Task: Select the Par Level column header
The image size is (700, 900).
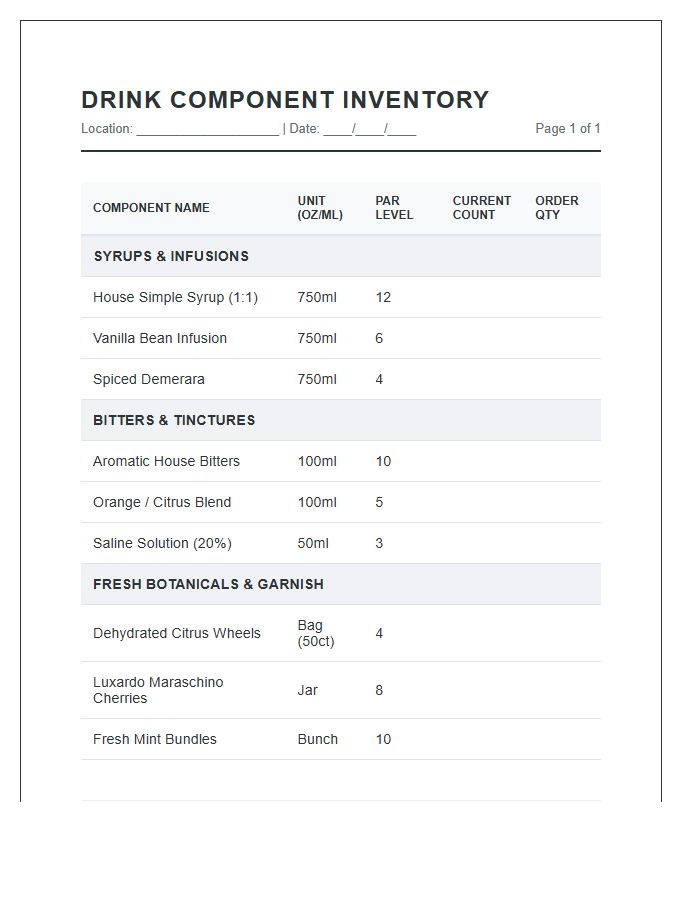Action: point(394,208)
